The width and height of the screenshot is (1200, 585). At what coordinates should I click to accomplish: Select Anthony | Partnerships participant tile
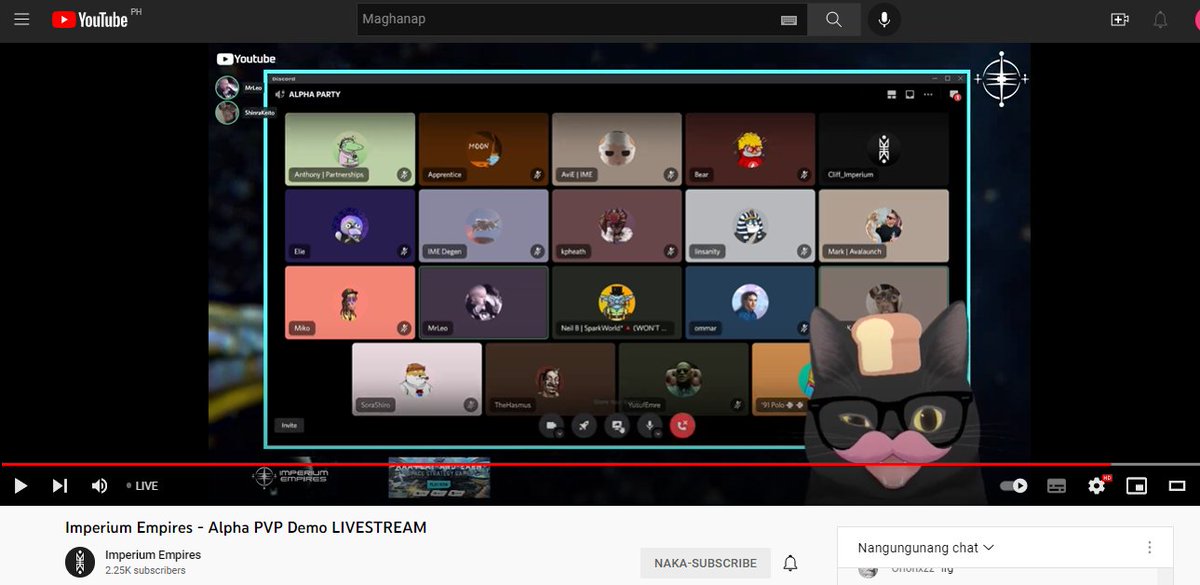[x=350, y=149]
